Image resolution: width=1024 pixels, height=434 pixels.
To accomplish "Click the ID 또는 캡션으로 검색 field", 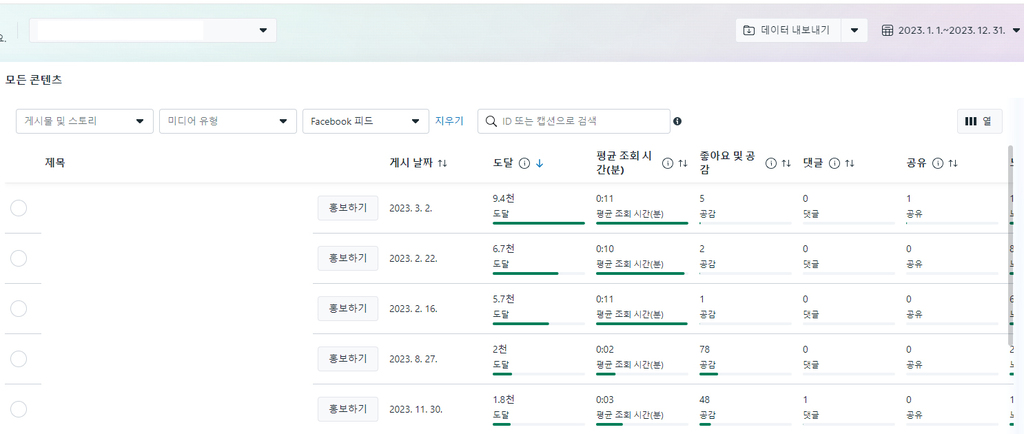I will tap(574, 121).
